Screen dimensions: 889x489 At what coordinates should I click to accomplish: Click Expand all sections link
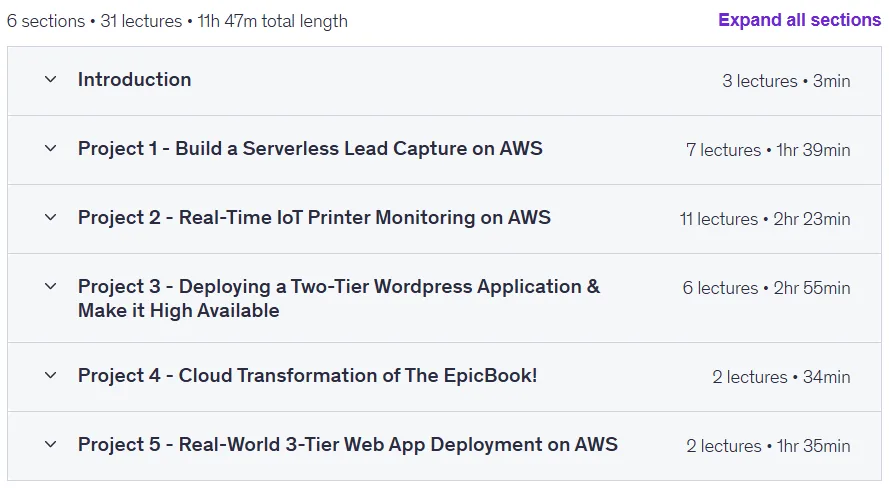(x=799, y=20)
